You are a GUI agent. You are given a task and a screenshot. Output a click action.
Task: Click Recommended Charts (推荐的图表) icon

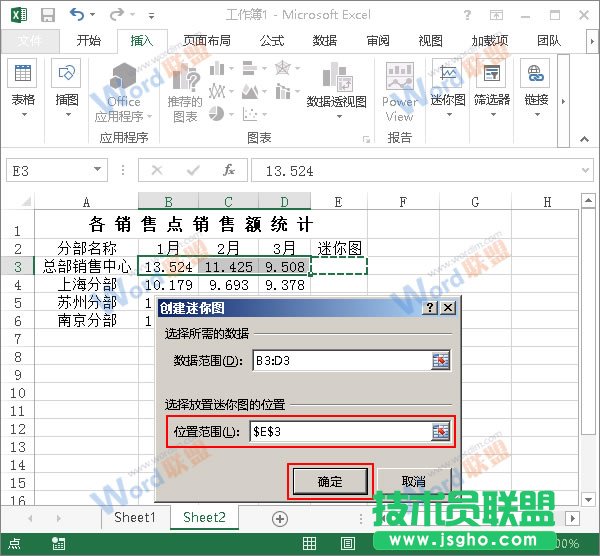(186, 78)
